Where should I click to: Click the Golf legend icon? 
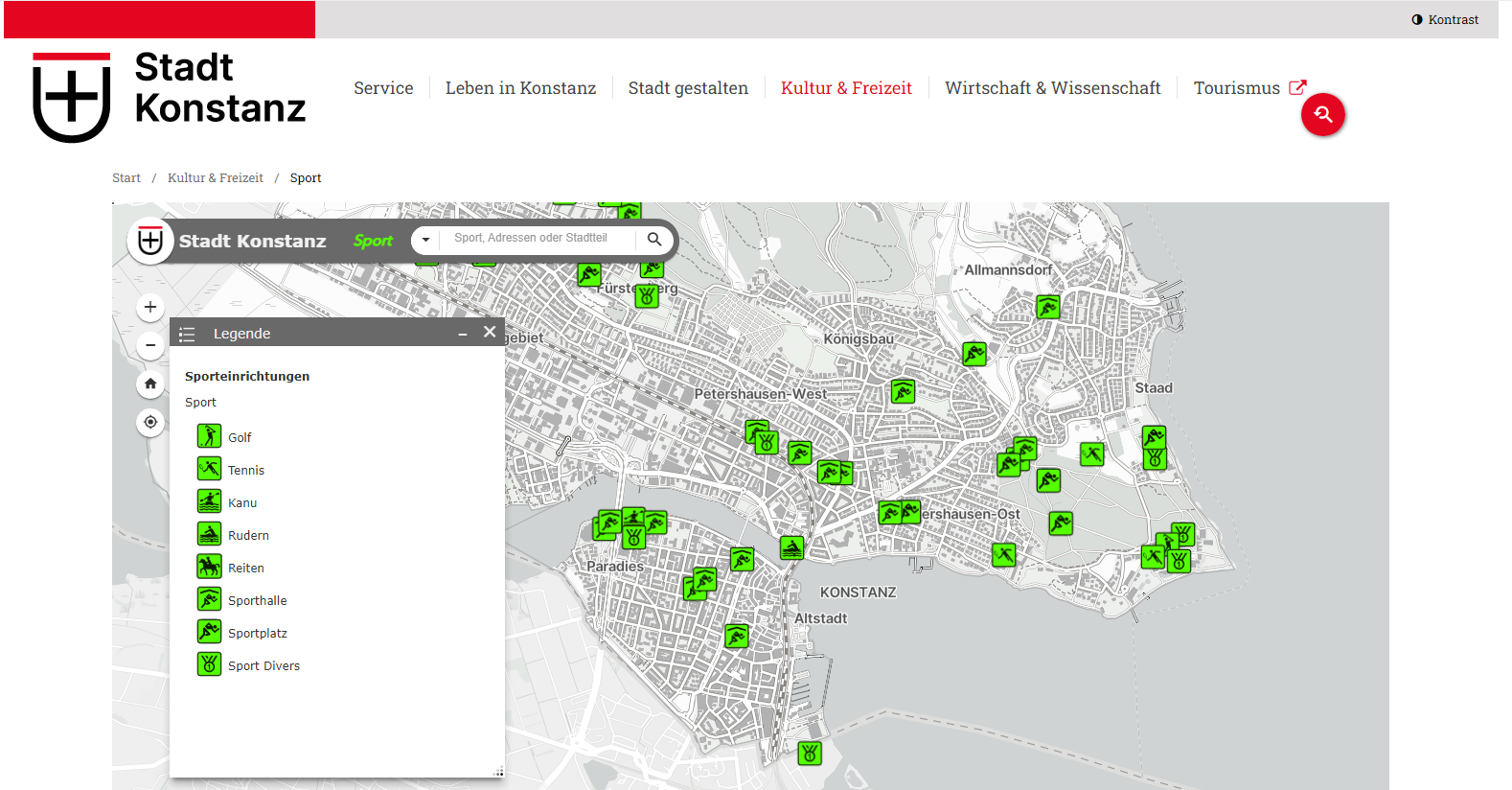tap(209, 436)
